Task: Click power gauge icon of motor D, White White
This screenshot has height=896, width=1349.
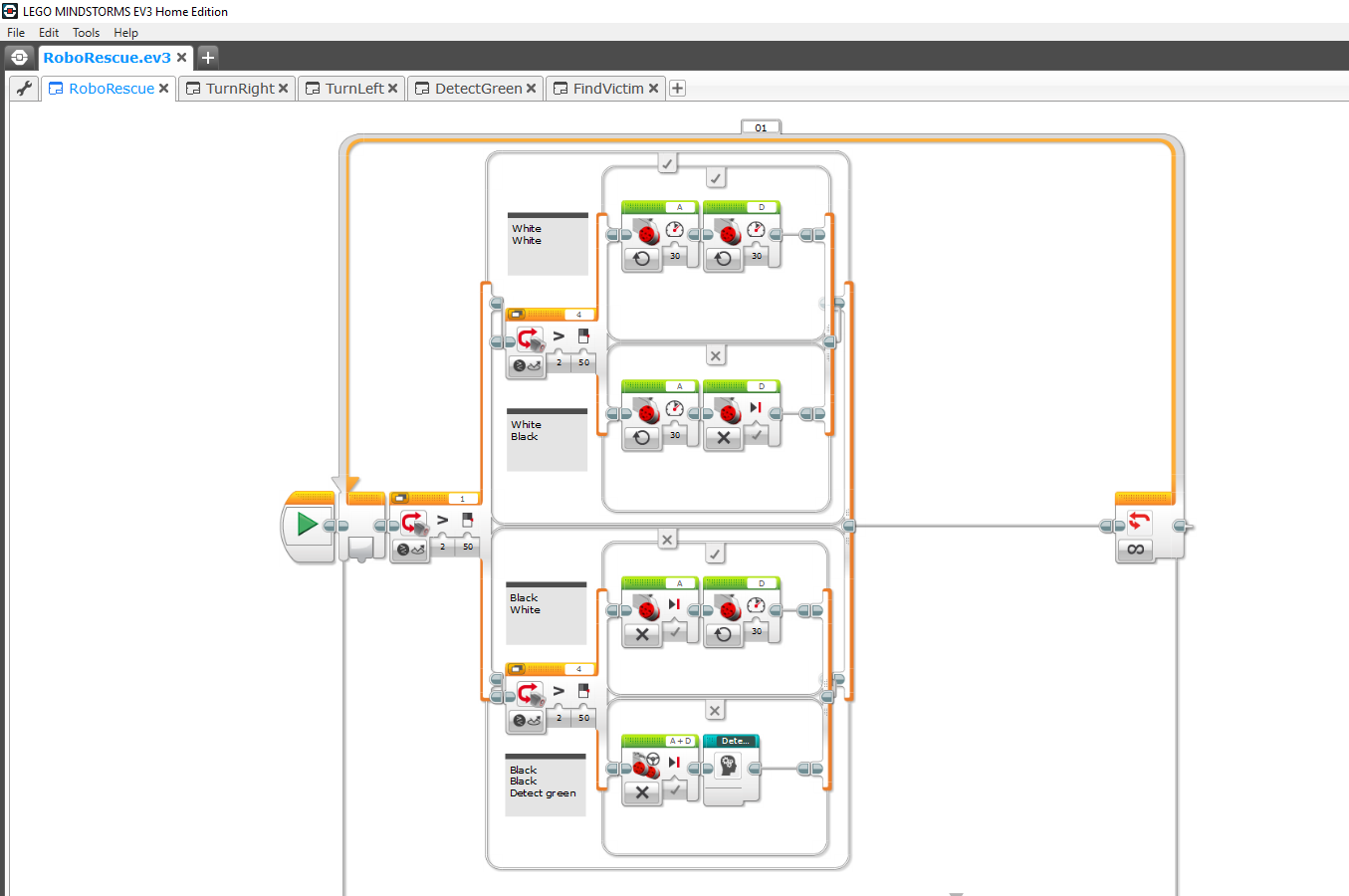Action: (x=757, y=229)
